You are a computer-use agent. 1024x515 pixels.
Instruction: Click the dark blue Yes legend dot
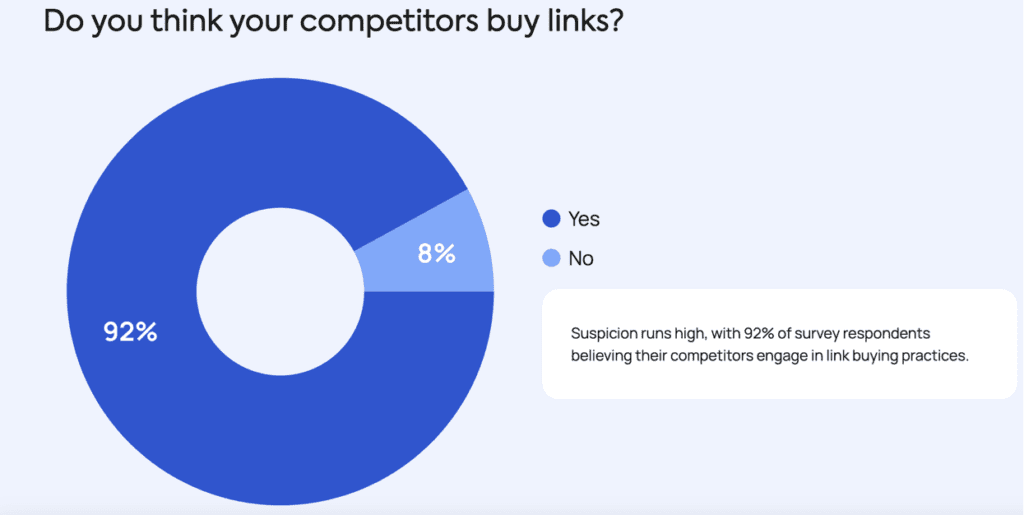(x=551, y=219)
